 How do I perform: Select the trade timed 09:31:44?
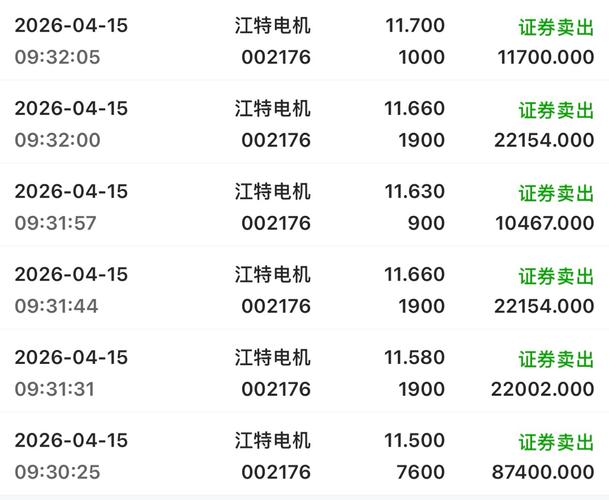304,289
